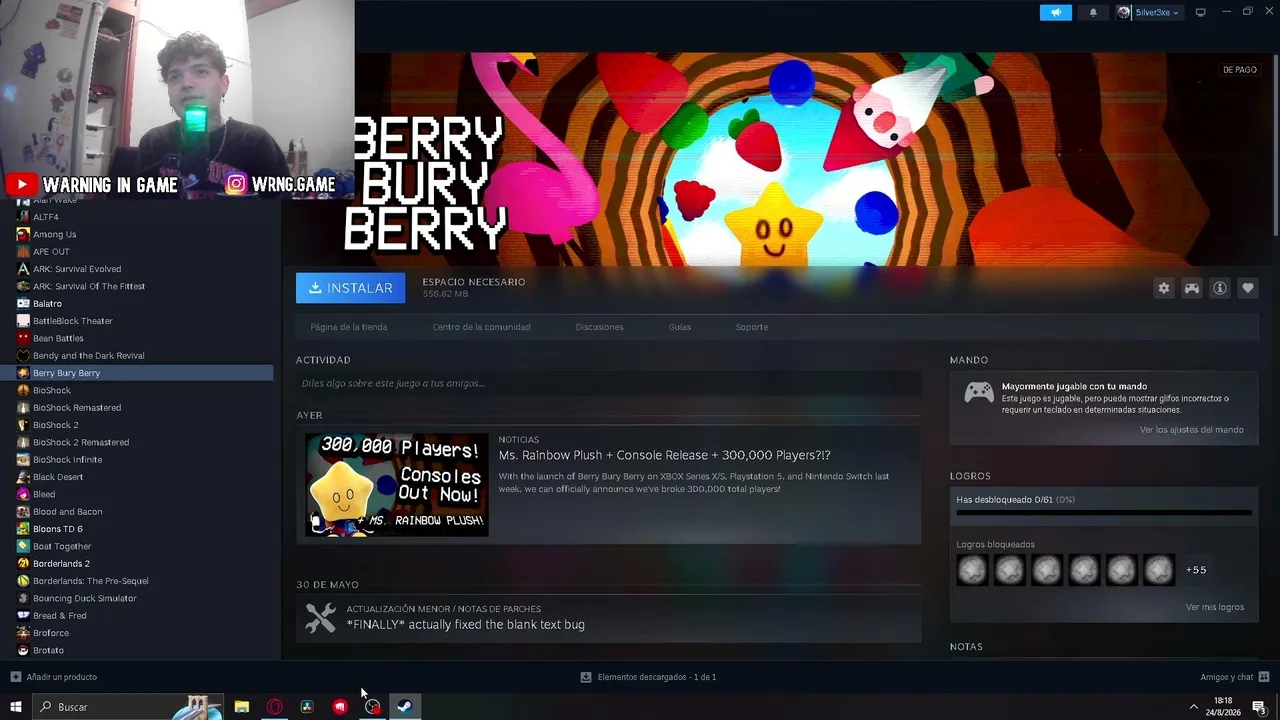This screenshot has width=1280, height=720.
Task: Click Ver mis logros link
Action: 1215,607
